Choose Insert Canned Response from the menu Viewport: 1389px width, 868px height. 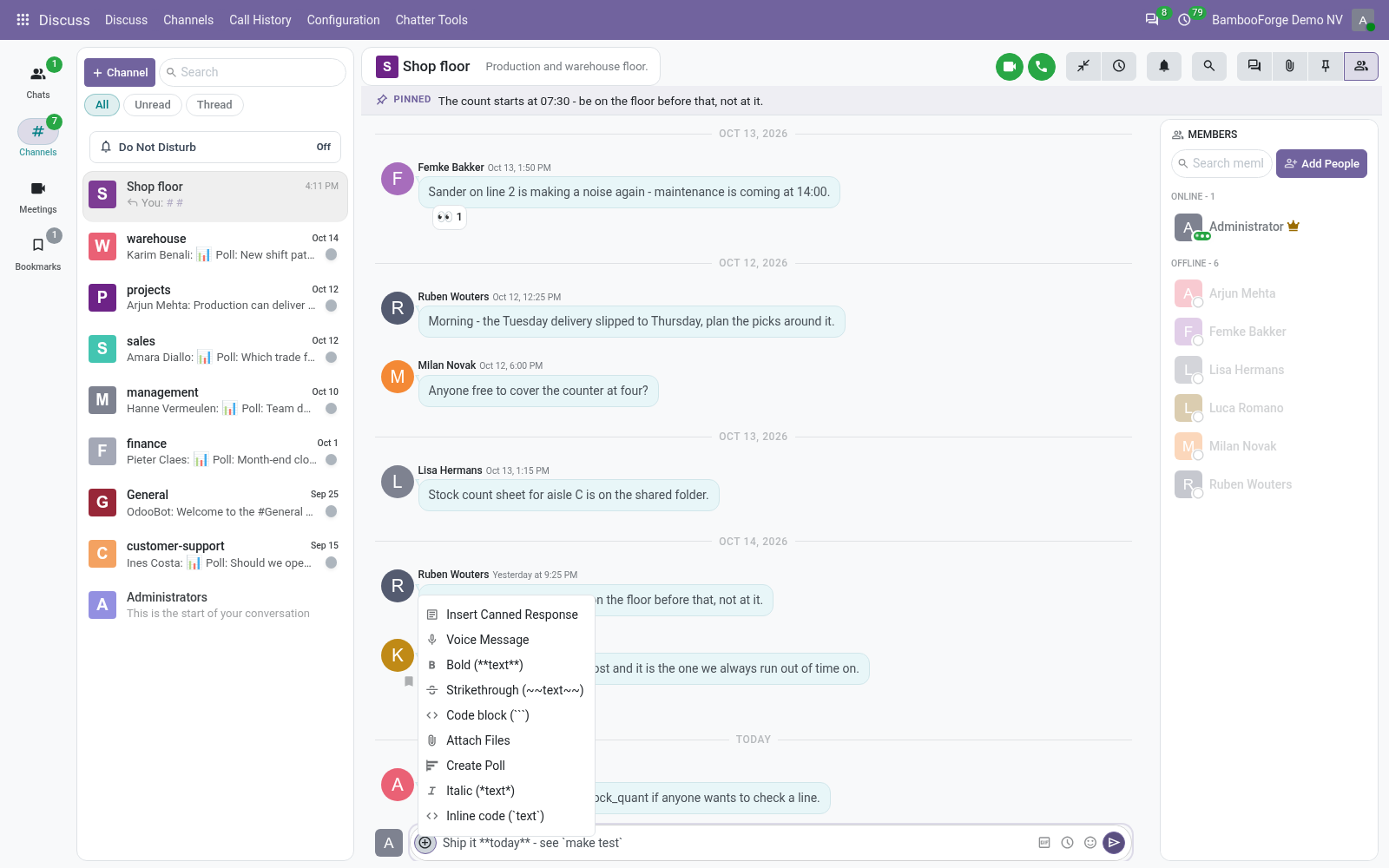pos(507,615)
